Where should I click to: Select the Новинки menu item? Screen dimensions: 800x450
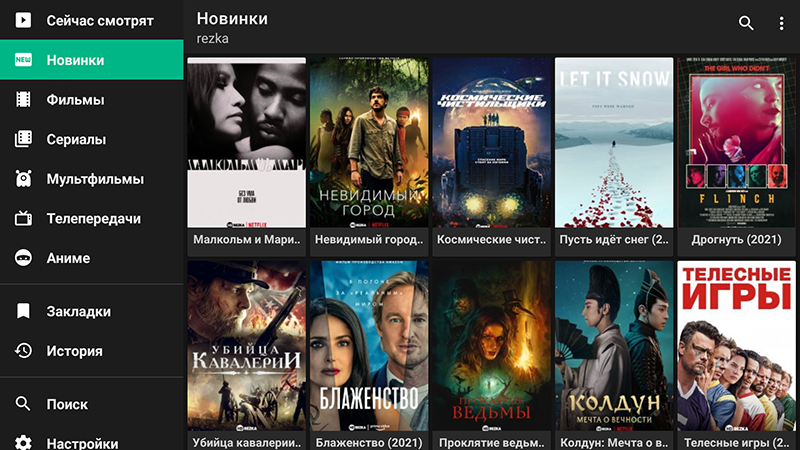coord(92,60)
